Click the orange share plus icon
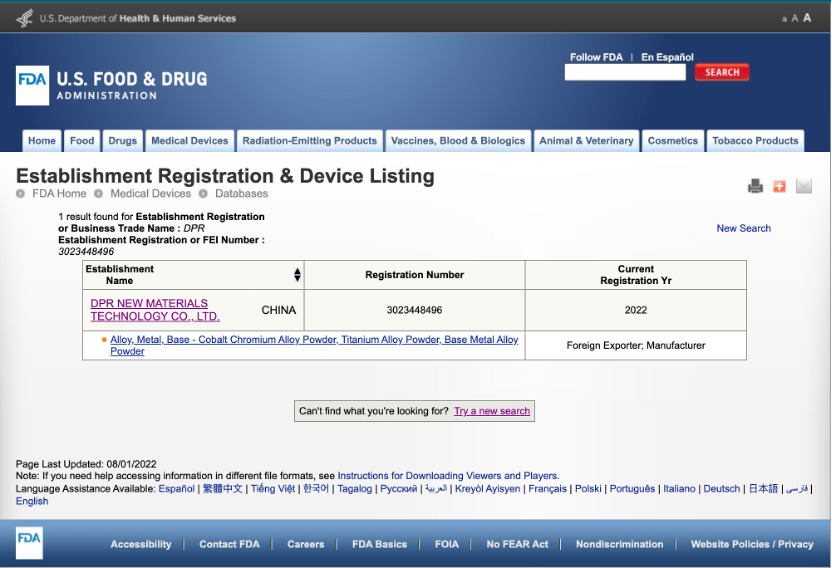Screen dimensions: 832x568 [x=779, y=186]
